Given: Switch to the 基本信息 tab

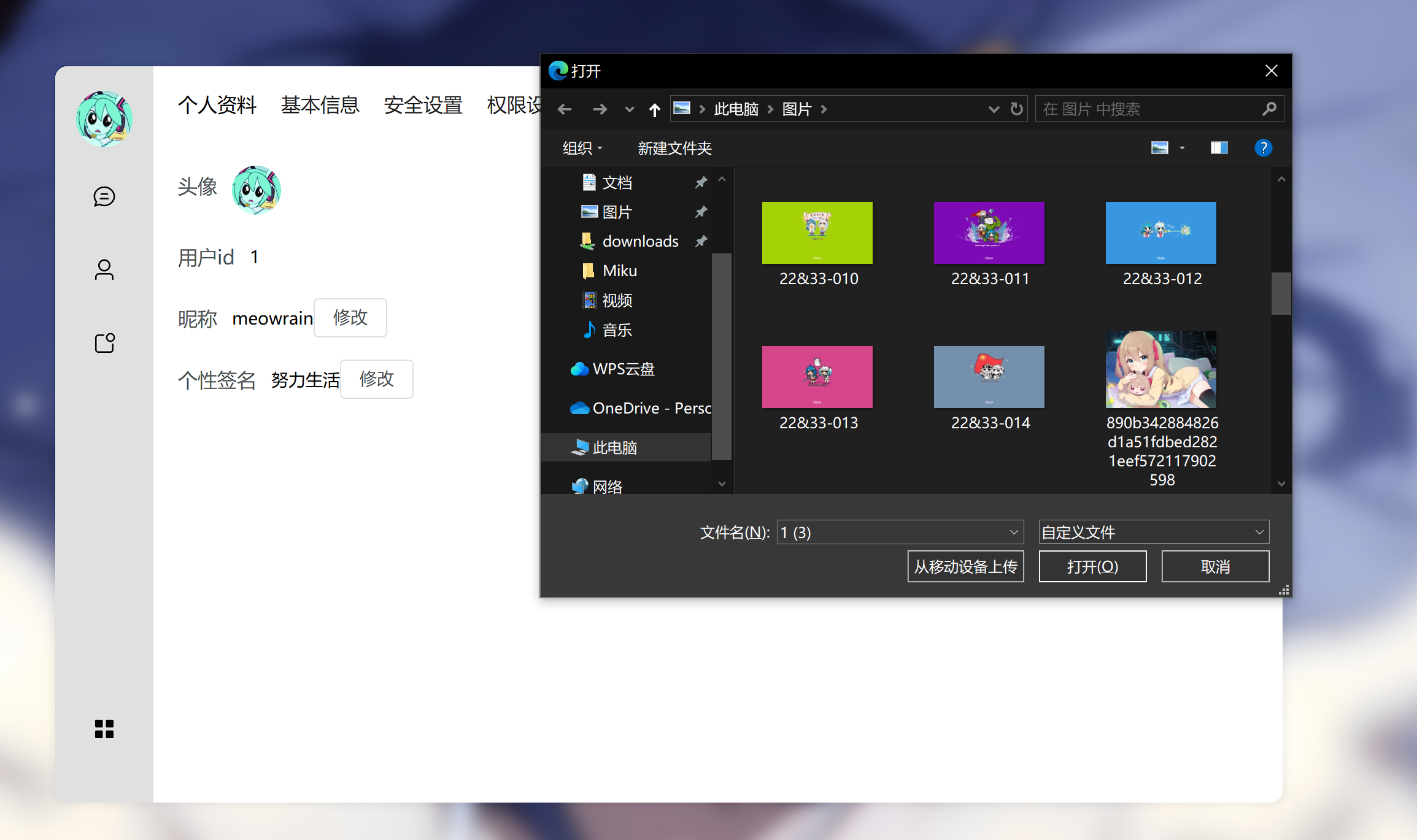Looking at the screenshot, I should coord(320,105).
